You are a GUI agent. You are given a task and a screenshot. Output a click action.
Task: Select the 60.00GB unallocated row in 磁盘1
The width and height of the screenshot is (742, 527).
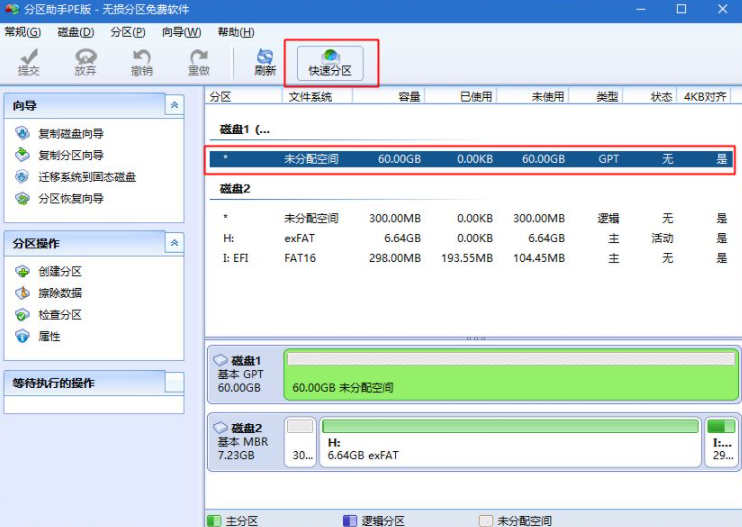click(x=470, y=159)
